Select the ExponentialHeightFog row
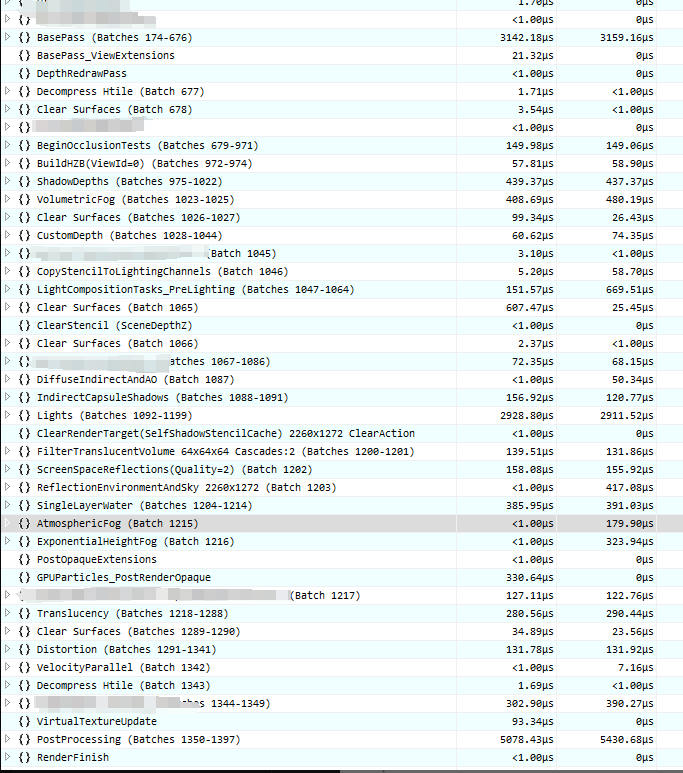Image resolution: width=683 pixels, height=773 pixels. (341, 541)
